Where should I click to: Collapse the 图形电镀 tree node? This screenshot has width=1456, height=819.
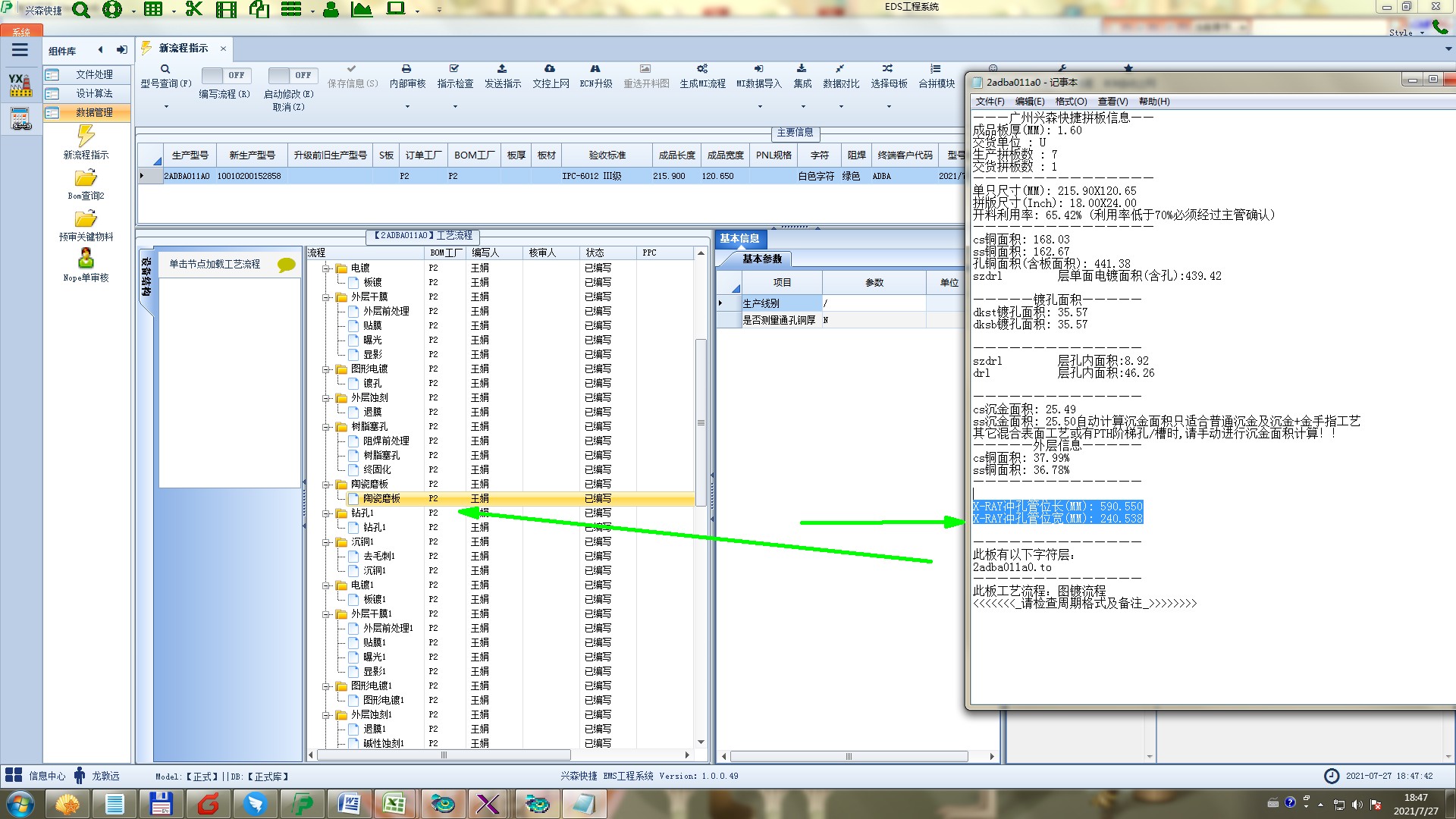click(326, 369)
